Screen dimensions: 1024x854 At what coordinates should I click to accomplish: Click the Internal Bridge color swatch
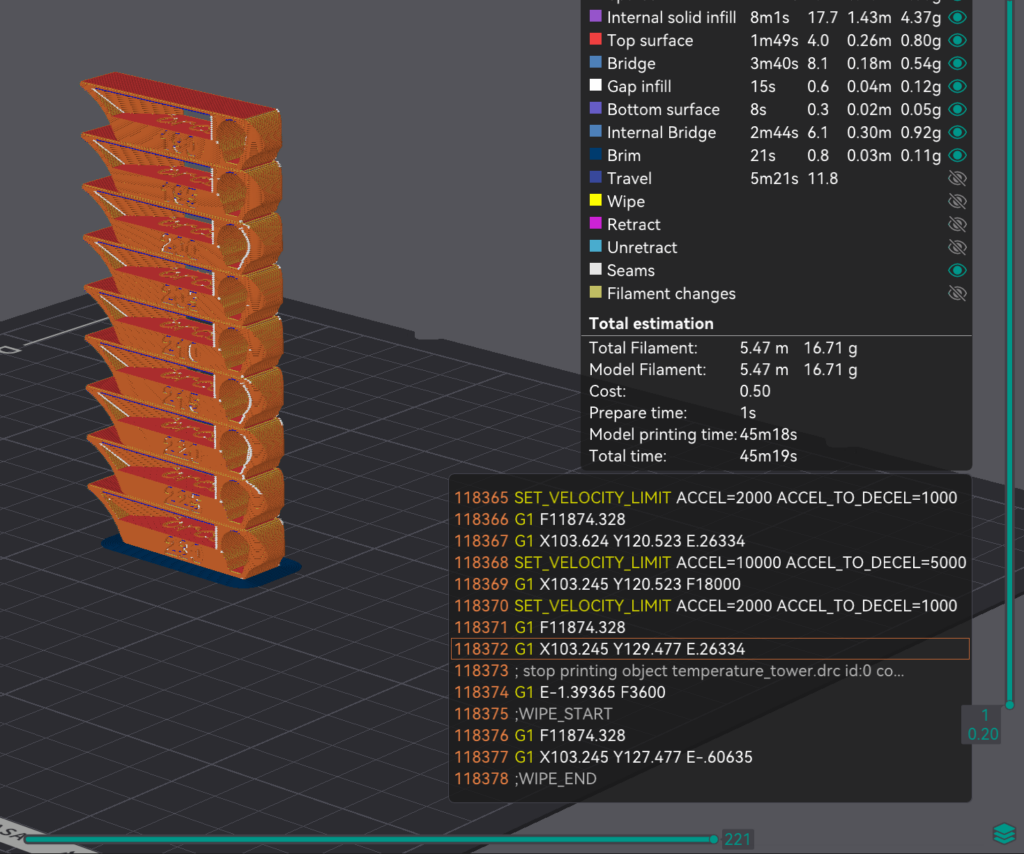[x=596, y=131]
